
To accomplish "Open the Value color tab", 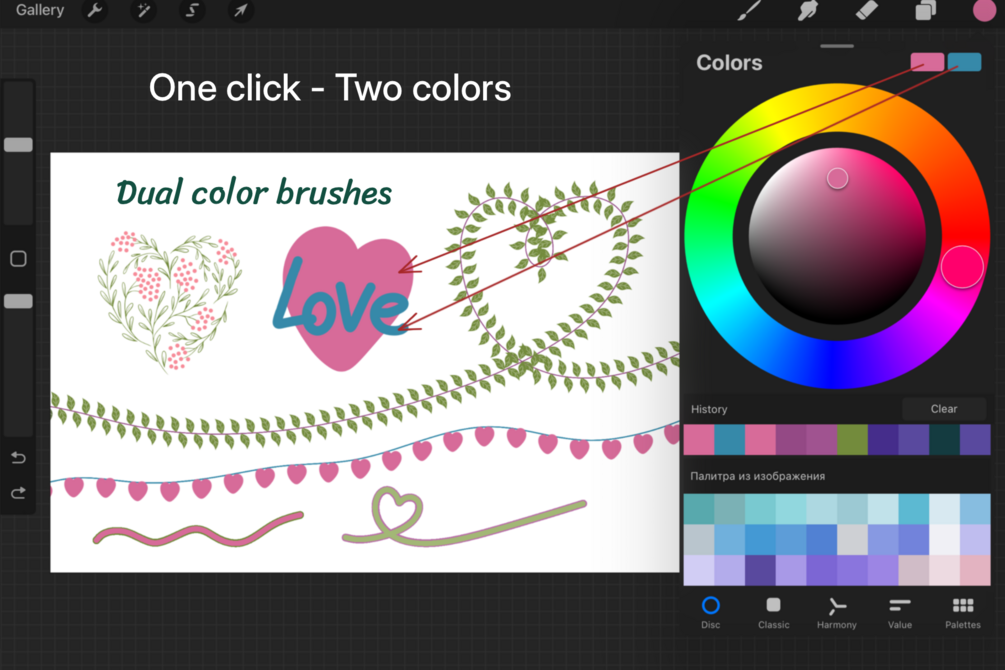I will pyautogui.click(x=900, y=614).
